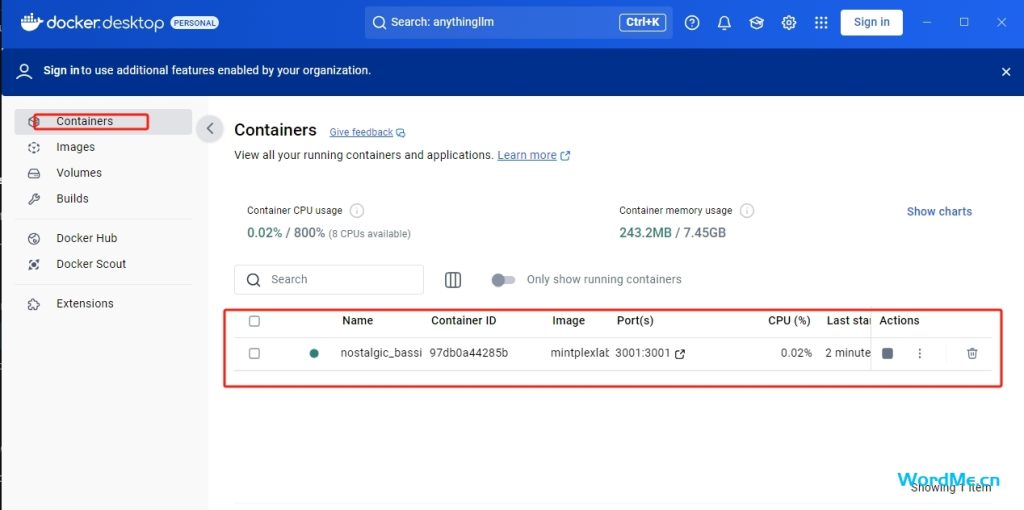This screenshot has height=510, width=1024.
Task: Open the Learning center graduation cap icon
Action: [756, 23]
